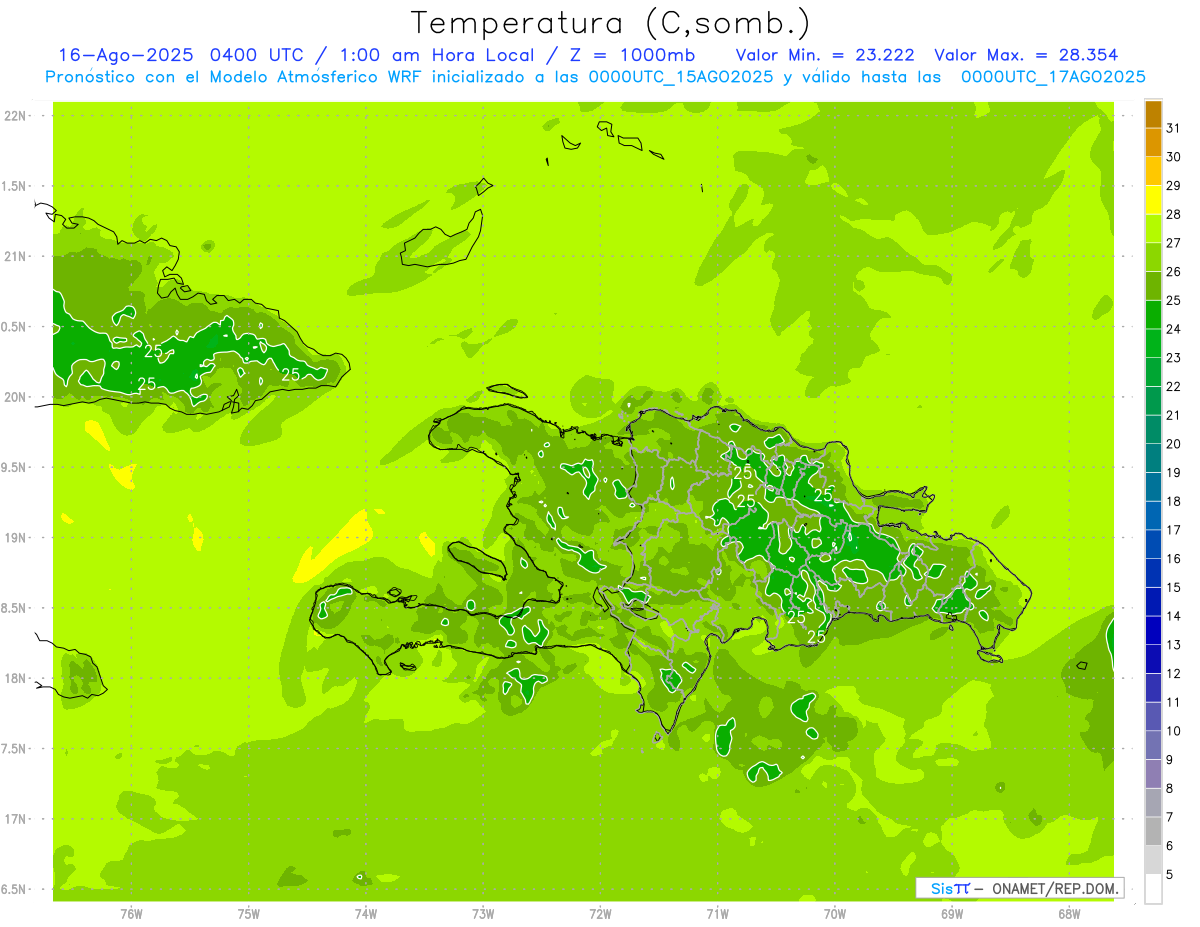Click the "74W" longitude label
The height and width of the screenshot is (927, 1200).
pos(366,914)
